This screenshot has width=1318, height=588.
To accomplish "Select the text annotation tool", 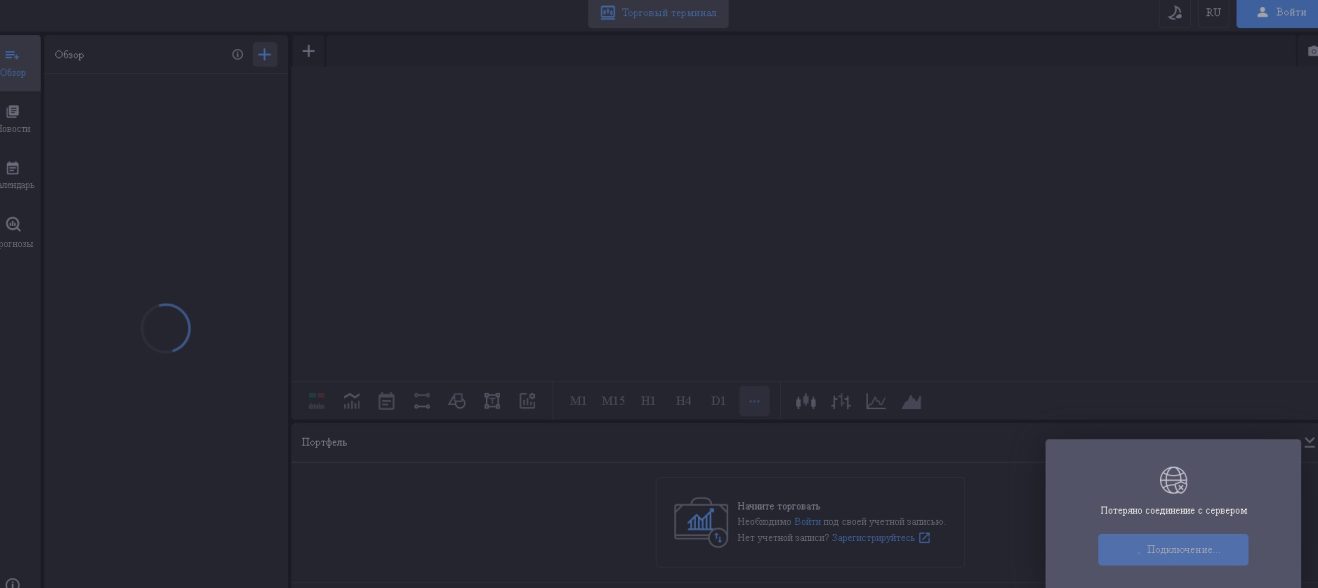I will click(x=492, y=401).
